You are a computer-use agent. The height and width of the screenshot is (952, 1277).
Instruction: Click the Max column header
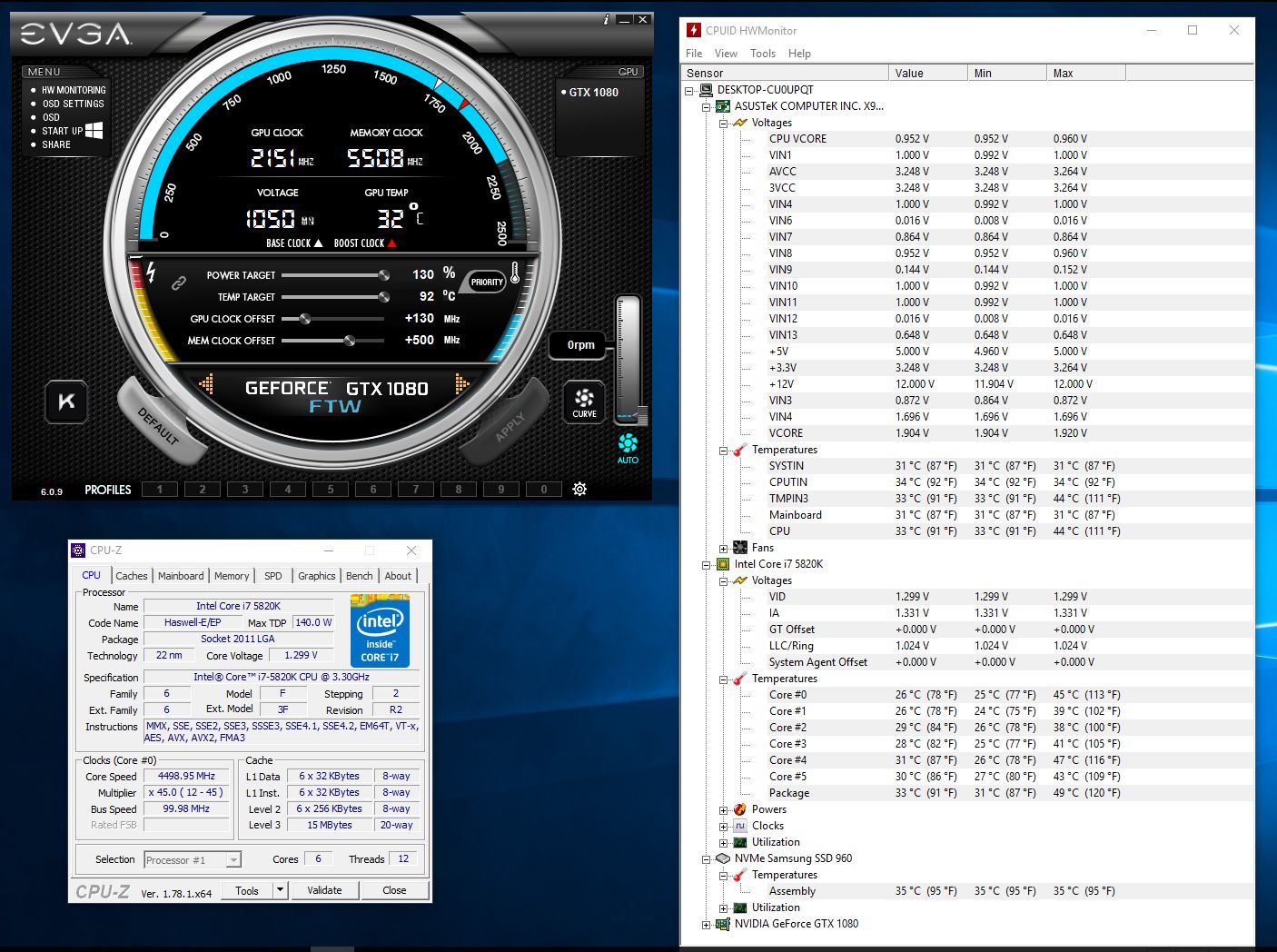point(1086,73)
